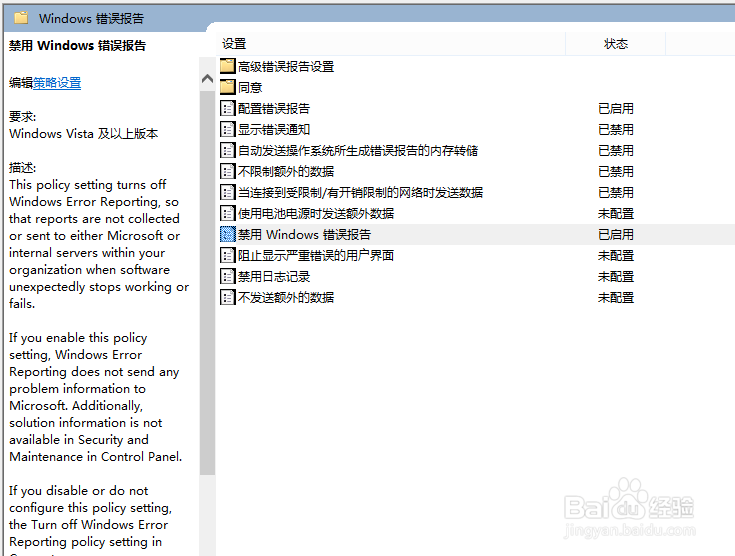Click 未配置 status of 不发送额外的数据
Viewport: 735px width, 556px height.
[615, 298]
